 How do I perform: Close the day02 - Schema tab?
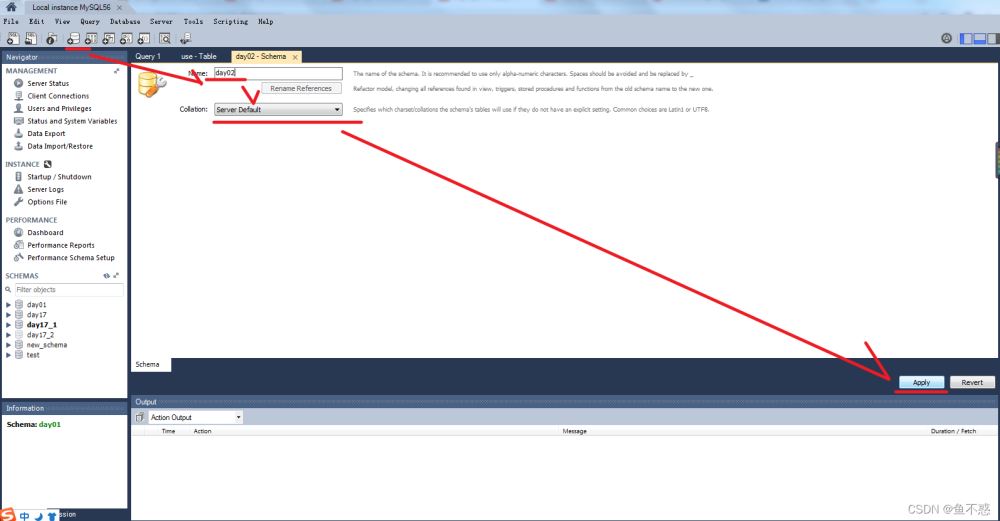pyautogui.click(x=295, y=57)
